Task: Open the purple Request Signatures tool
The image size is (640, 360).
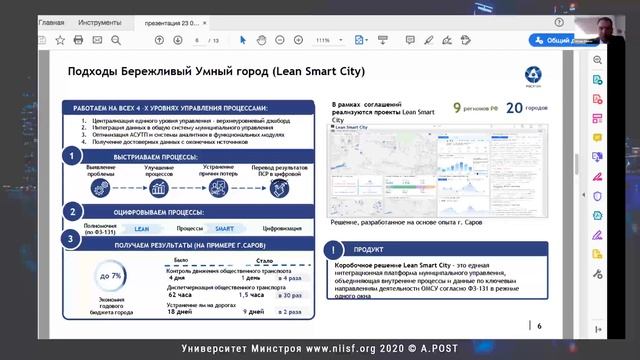Action: click(x=597, y=235)
